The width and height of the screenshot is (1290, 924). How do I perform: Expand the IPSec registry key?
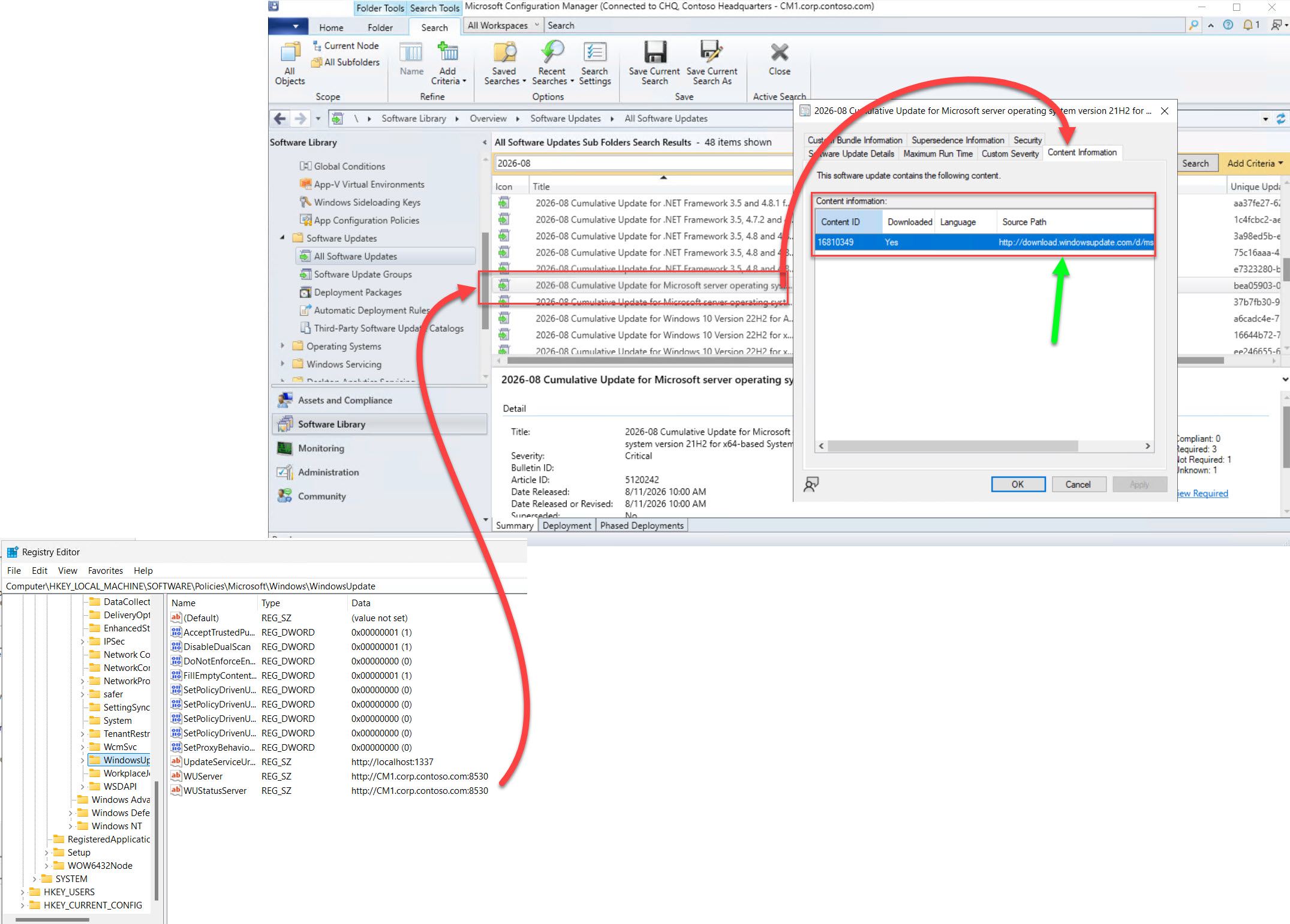click(x=83, y=642)
